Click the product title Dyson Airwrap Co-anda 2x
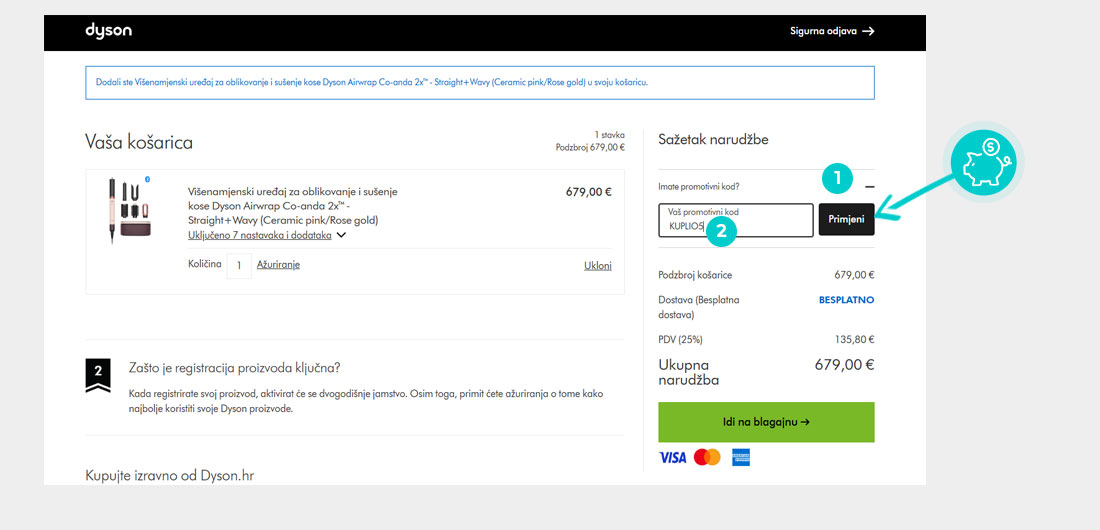The height and width of the screenshot is (530, 1100). (293, 206)
